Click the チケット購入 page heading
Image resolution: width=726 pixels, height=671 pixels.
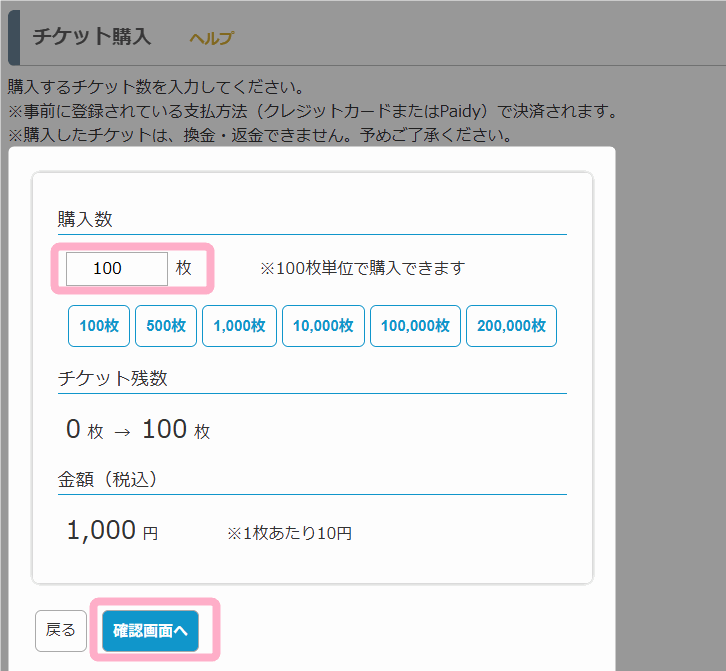click(92, 36)
